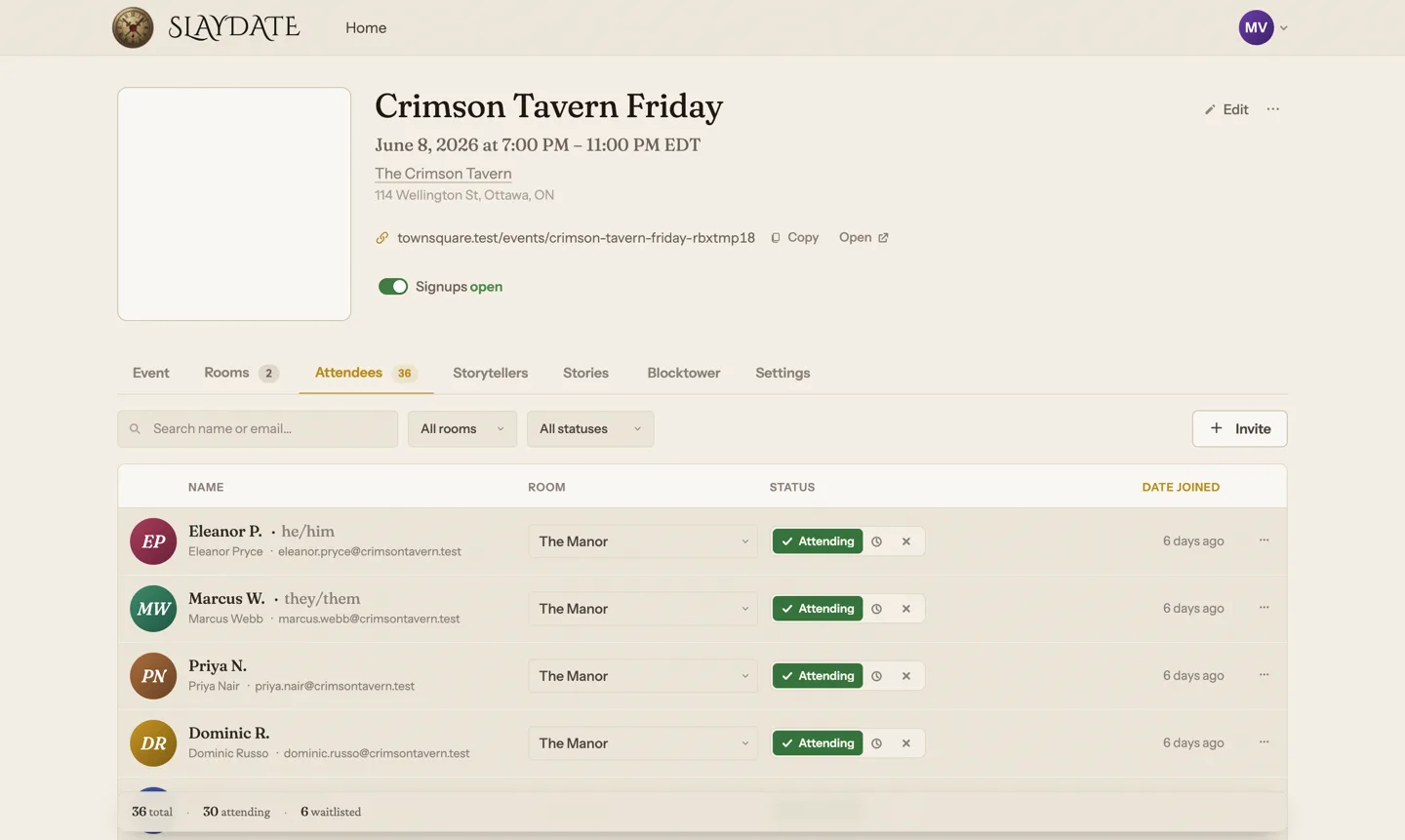1405x840 pixels.
Task: Open event link in new tab
Action: (x=863, y=238)
